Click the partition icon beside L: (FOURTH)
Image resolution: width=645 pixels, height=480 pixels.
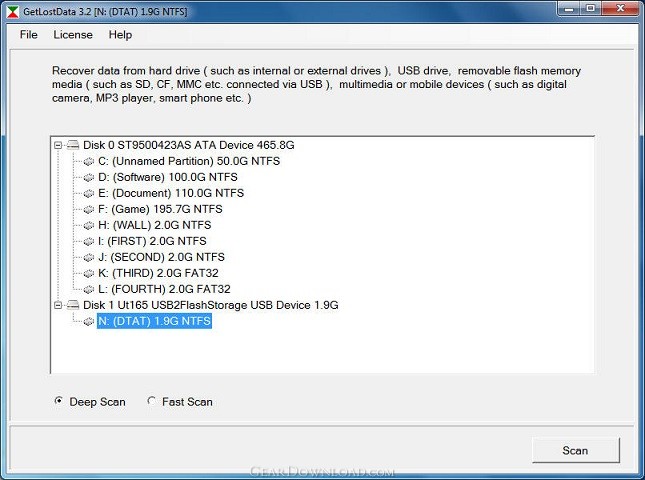point(88,290)
